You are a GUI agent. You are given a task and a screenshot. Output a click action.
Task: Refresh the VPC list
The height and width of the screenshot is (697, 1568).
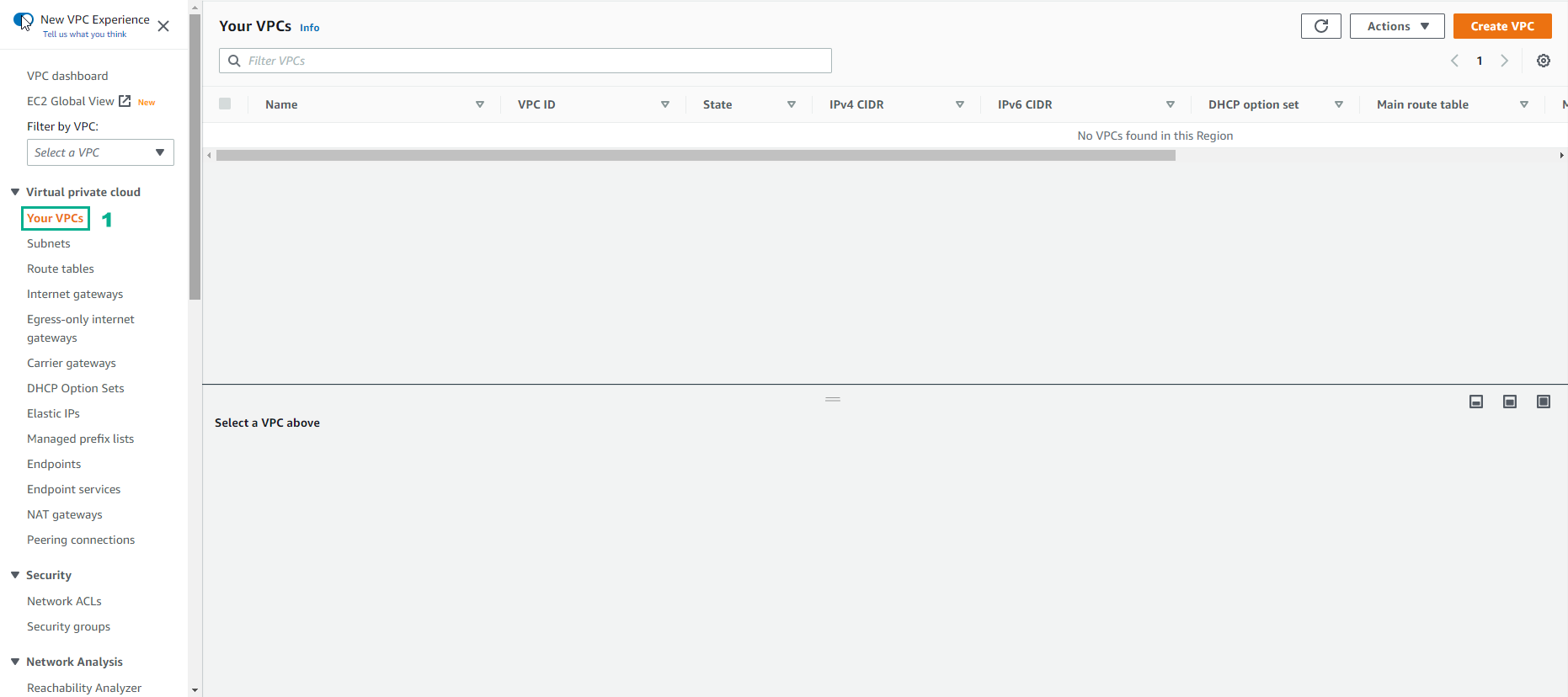tap(1321, 26)
